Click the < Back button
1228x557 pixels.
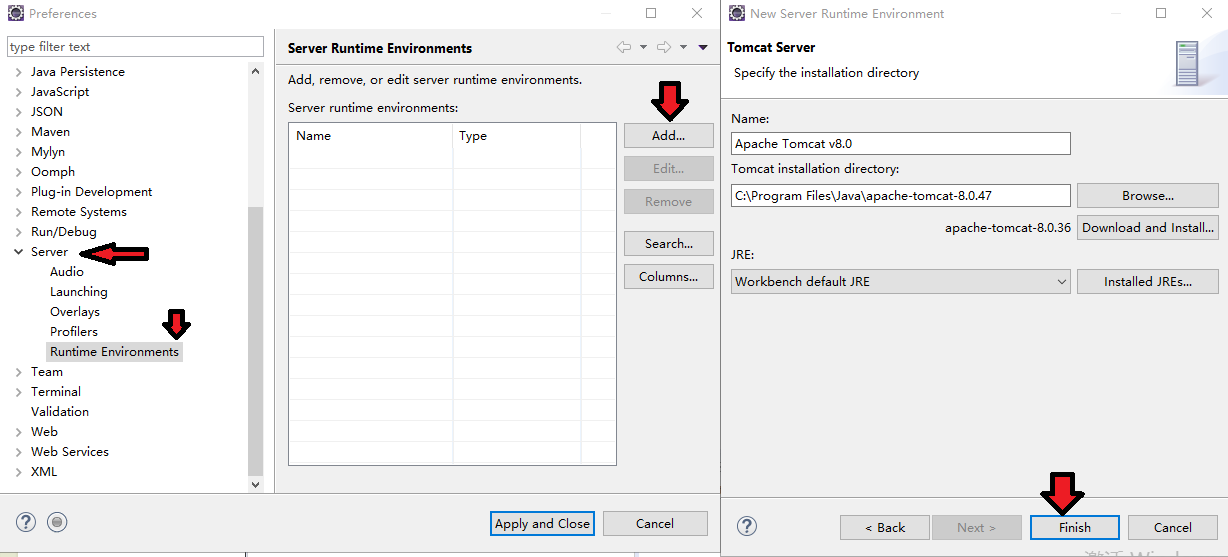[885, 527]
